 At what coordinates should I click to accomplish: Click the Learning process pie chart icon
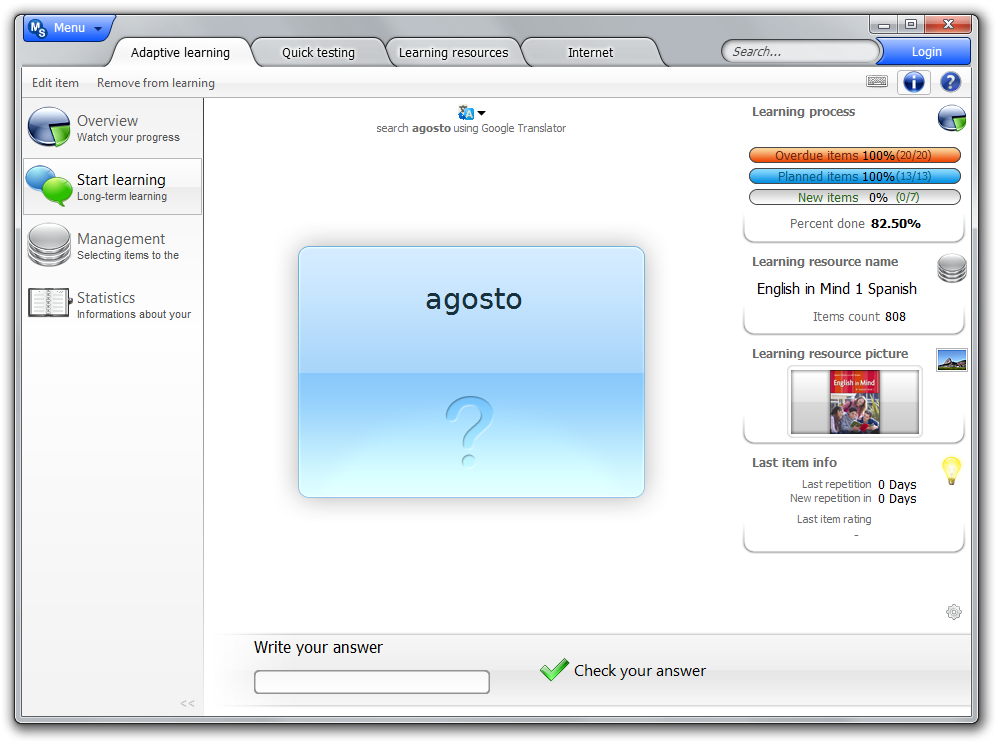click(951, 118)
